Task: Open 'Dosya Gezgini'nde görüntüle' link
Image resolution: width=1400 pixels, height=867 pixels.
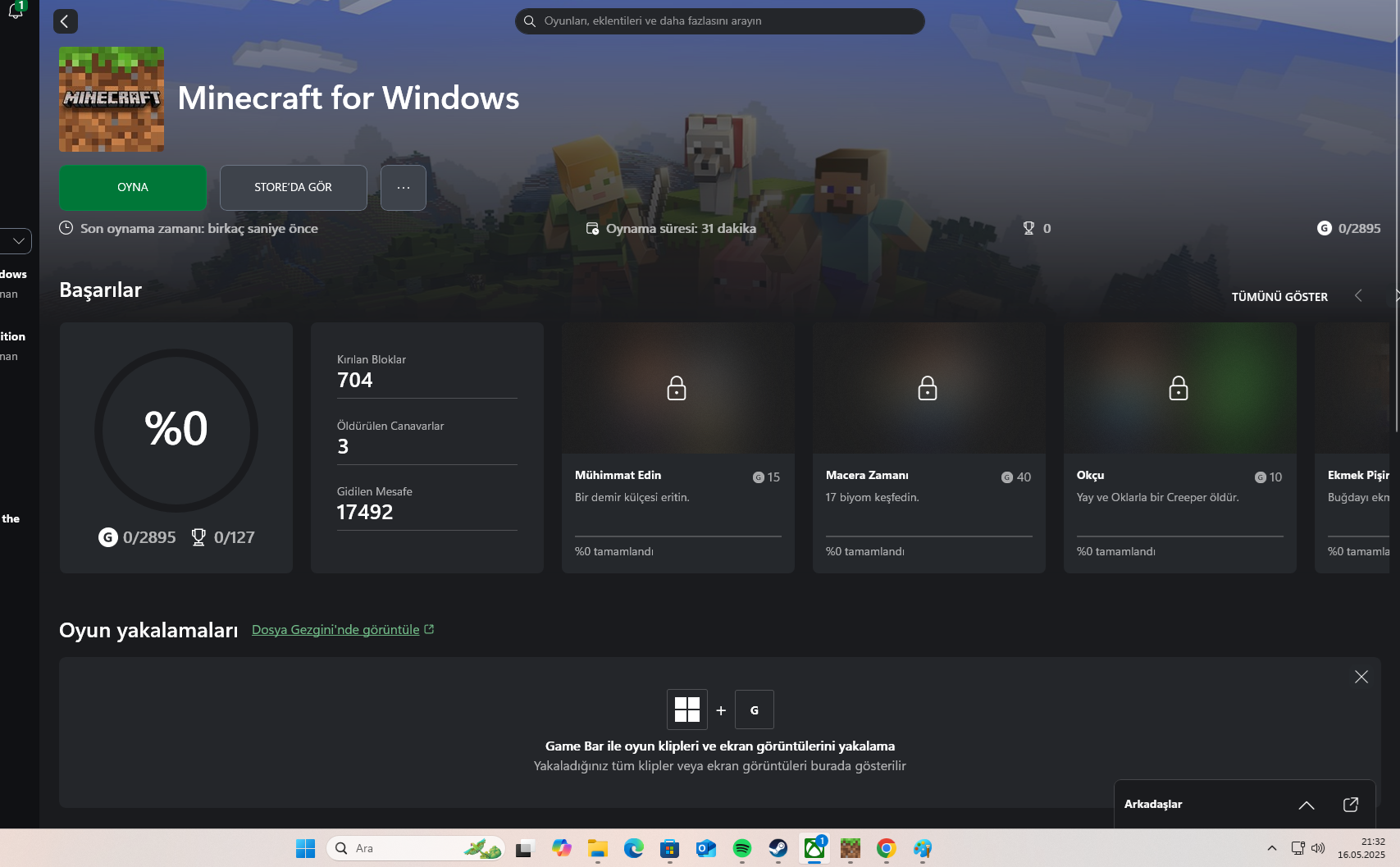Action: pyautogui.click(x=343, y=630)
